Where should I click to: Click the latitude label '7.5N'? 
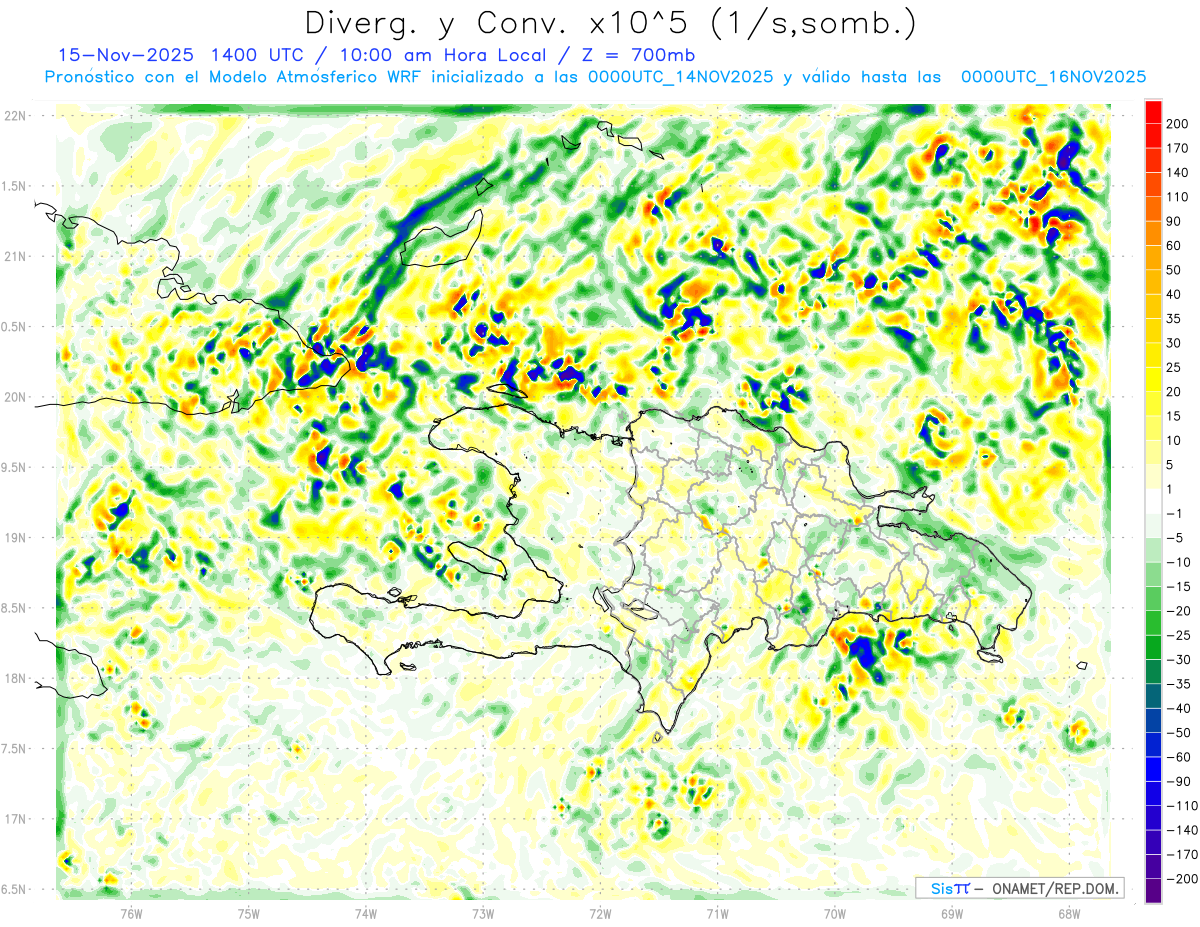[14, 749]
